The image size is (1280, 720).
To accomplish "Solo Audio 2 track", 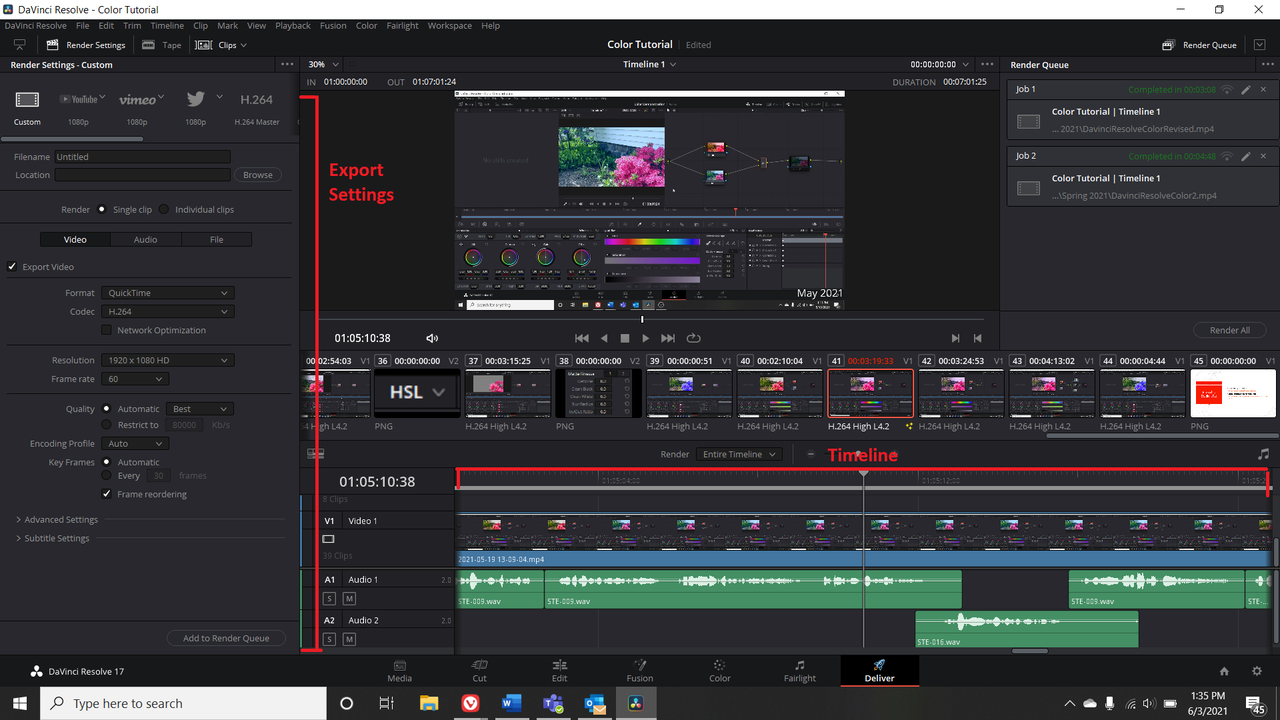I will click(329, 638).
